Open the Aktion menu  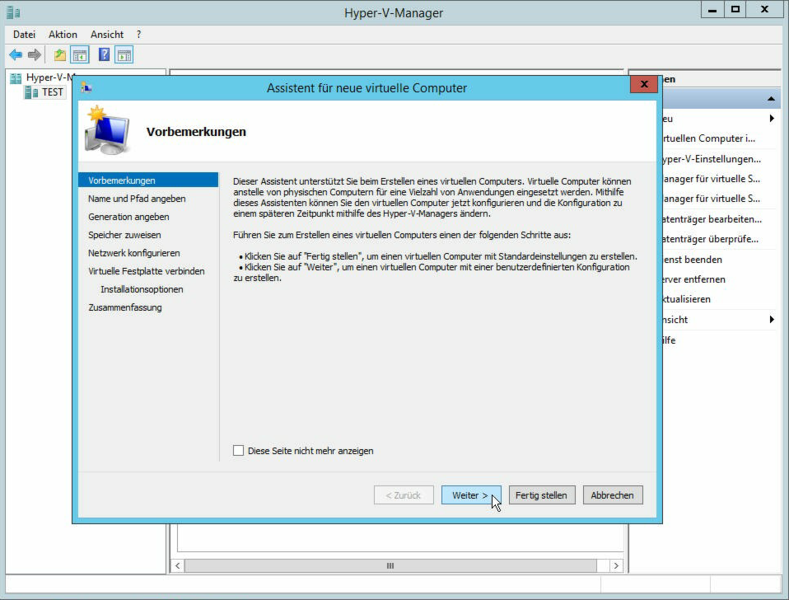tap(63, 34)
